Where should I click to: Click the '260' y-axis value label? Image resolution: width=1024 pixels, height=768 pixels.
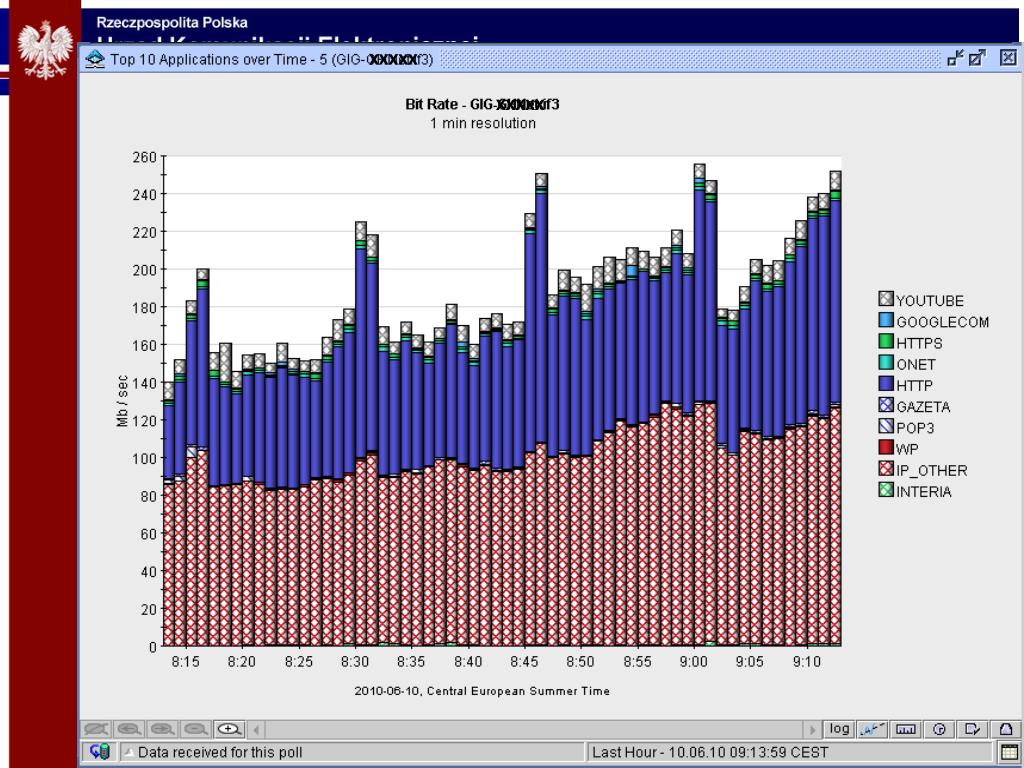tap(144, 157)
